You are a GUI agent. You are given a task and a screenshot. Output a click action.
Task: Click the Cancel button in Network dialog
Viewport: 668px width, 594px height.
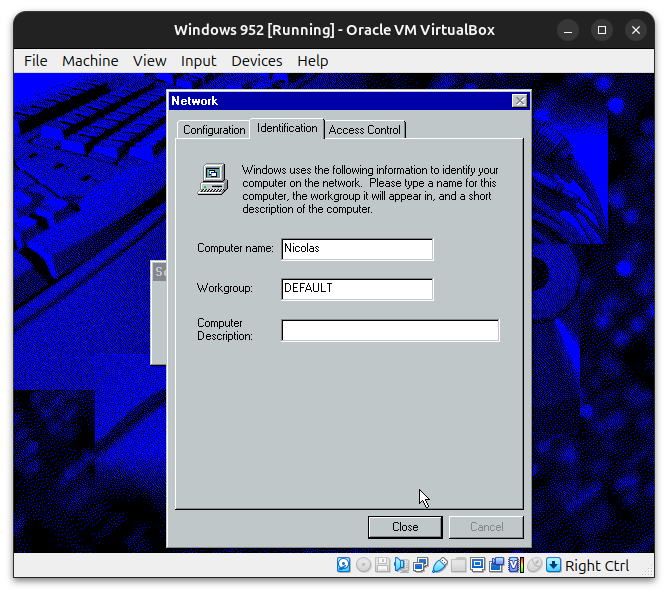click(487, 527)
